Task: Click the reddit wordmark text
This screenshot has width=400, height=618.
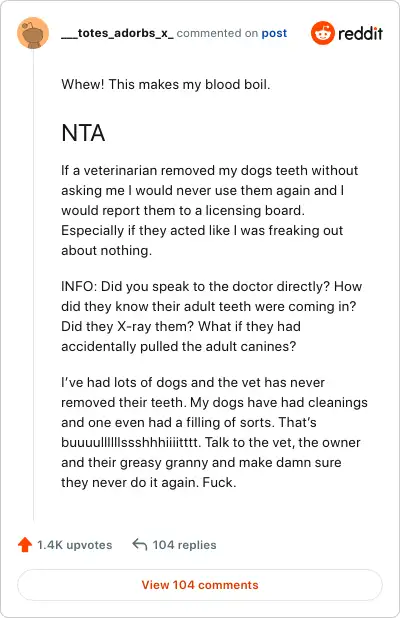Action: [360, 34]
